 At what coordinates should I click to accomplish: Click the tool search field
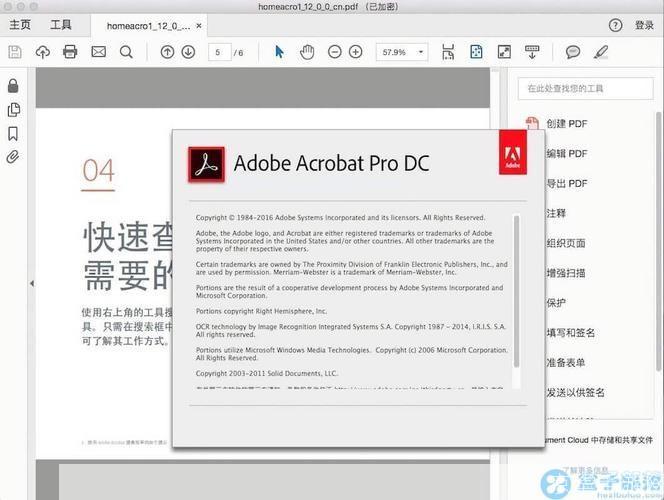pos(585,88)
